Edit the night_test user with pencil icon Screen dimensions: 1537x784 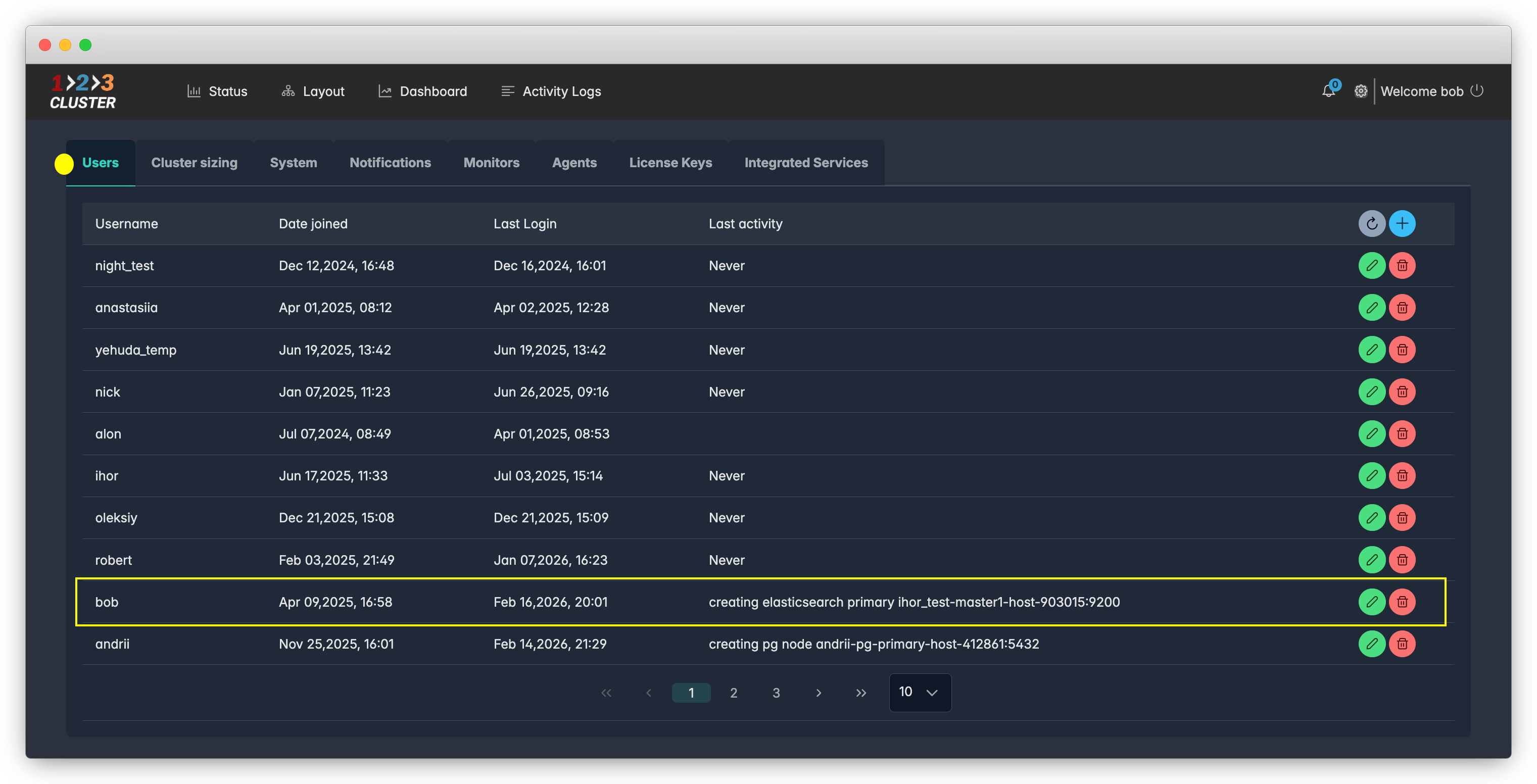click(x=1371, y=266)
